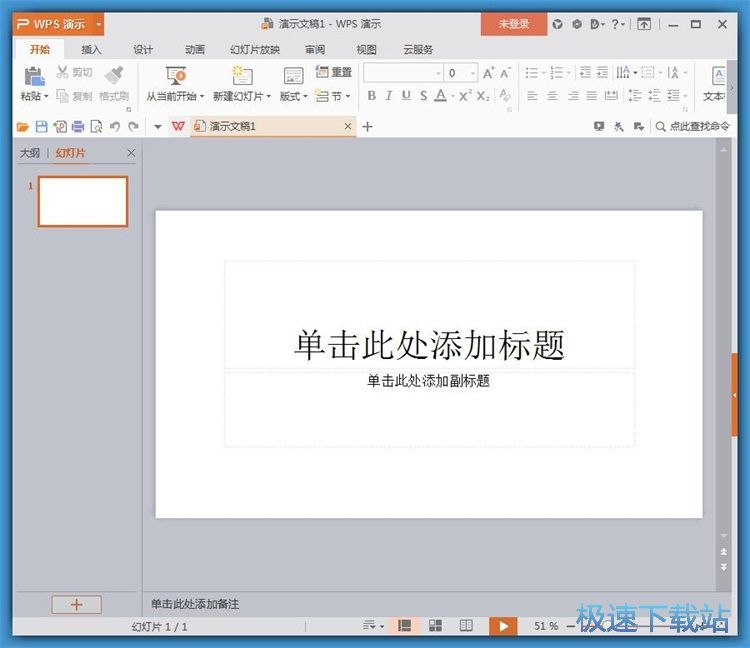750x648 pixels.
Task: Click the Paste (粘贴) icon
Action: pos(33,76)
